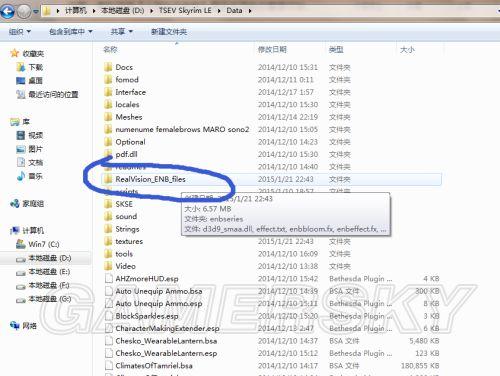Screen dimensions: 500x376
Task: Select the SKSE folder icon
Action: coord(108,204)
